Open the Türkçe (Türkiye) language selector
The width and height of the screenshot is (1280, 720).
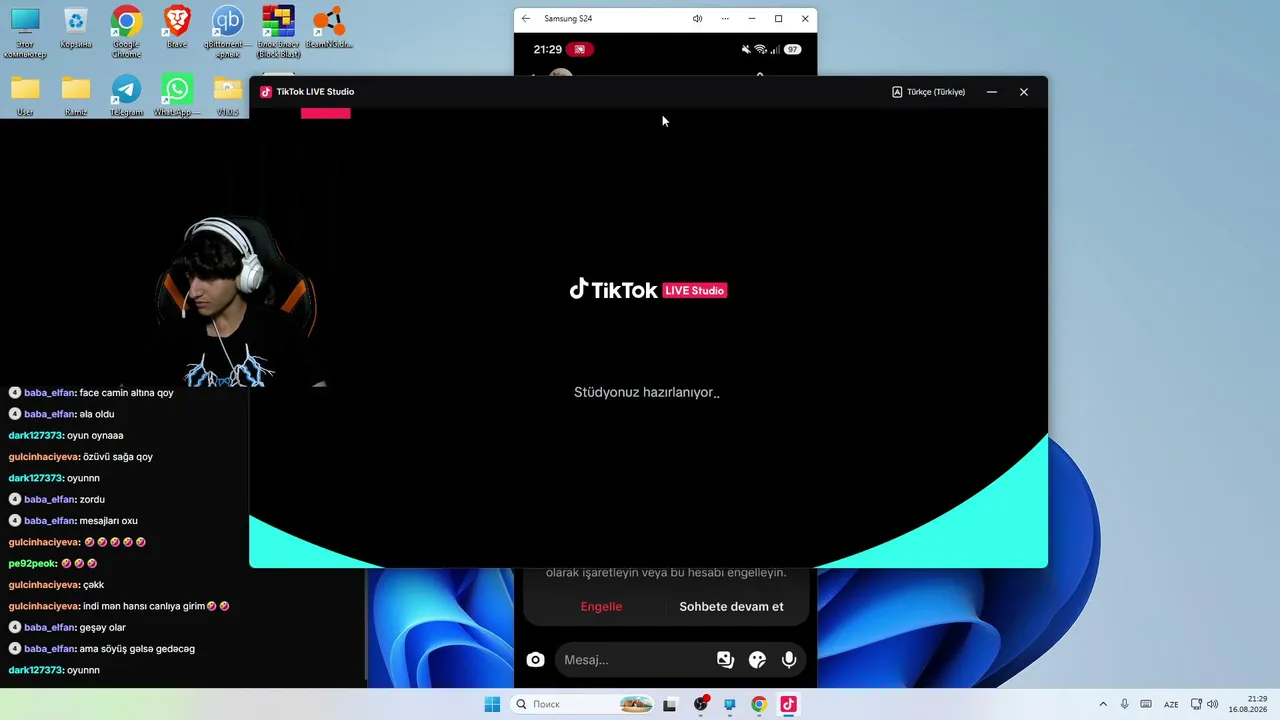click(x=929, y=92)
